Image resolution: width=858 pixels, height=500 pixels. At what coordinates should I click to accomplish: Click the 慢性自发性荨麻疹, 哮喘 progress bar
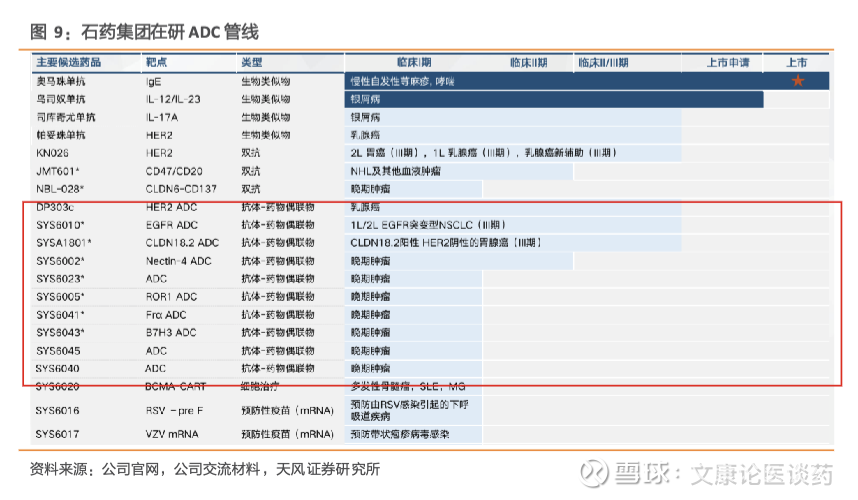click(587, 82)
